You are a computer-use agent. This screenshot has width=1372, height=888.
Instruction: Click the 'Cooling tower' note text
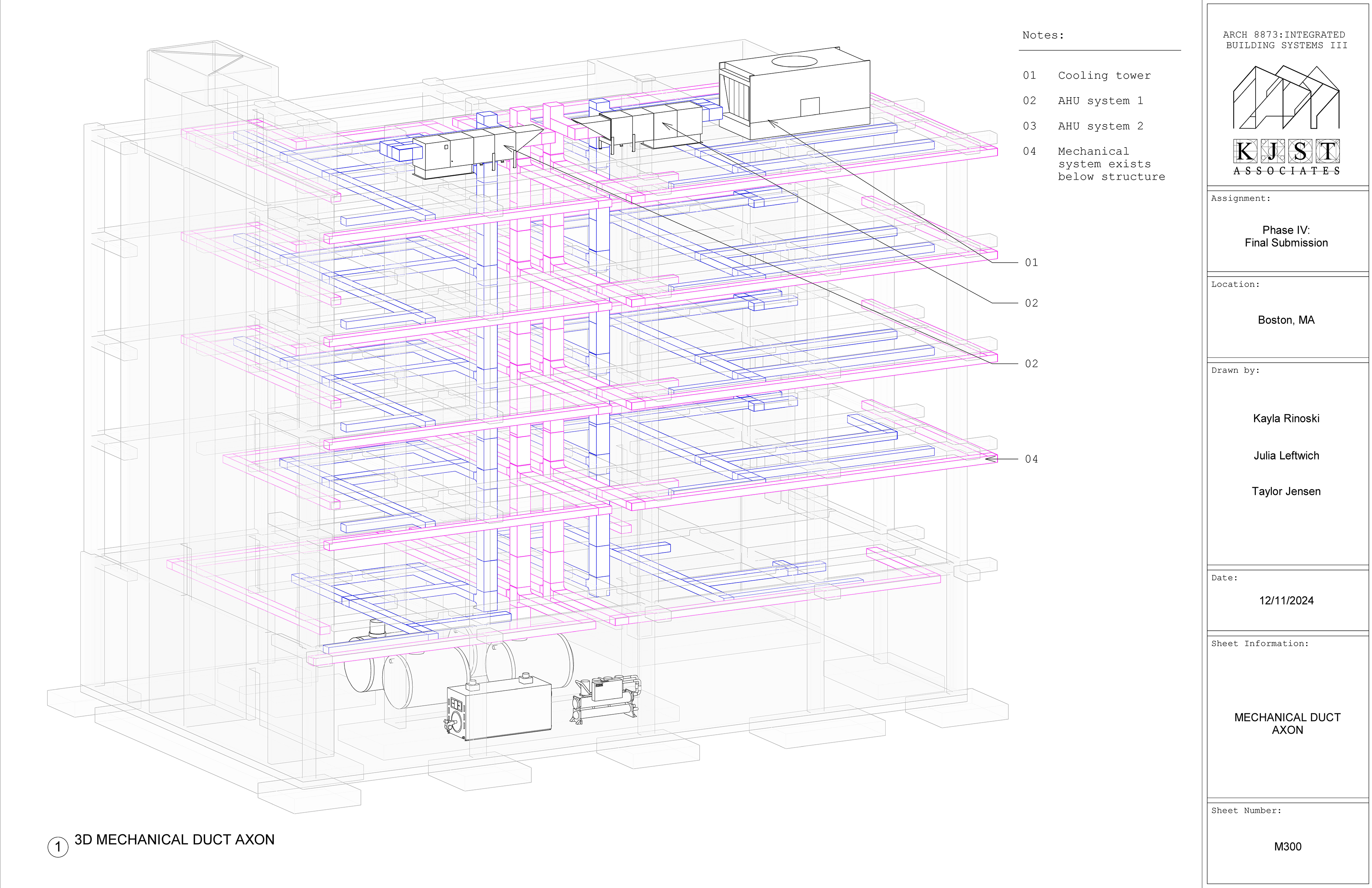coord(1104,75)
